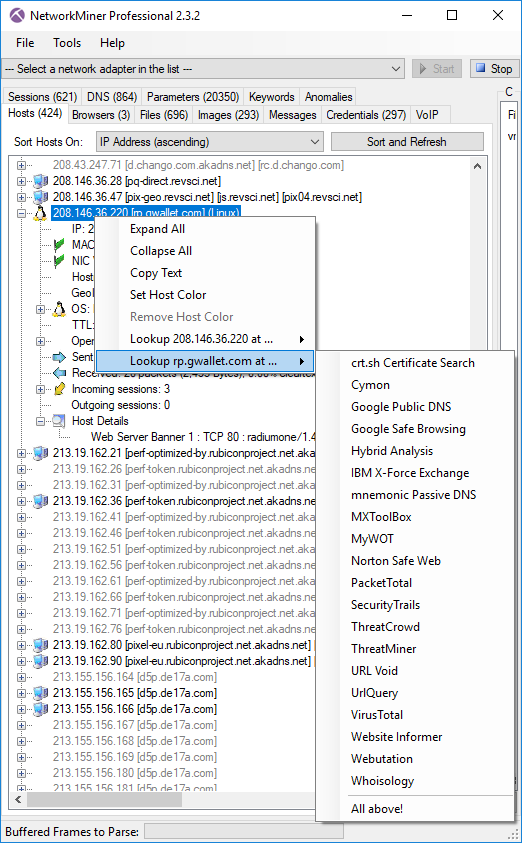Click the computer icon next to 208.146.36.47
522x843 pixels.
[x=40, y=197]
